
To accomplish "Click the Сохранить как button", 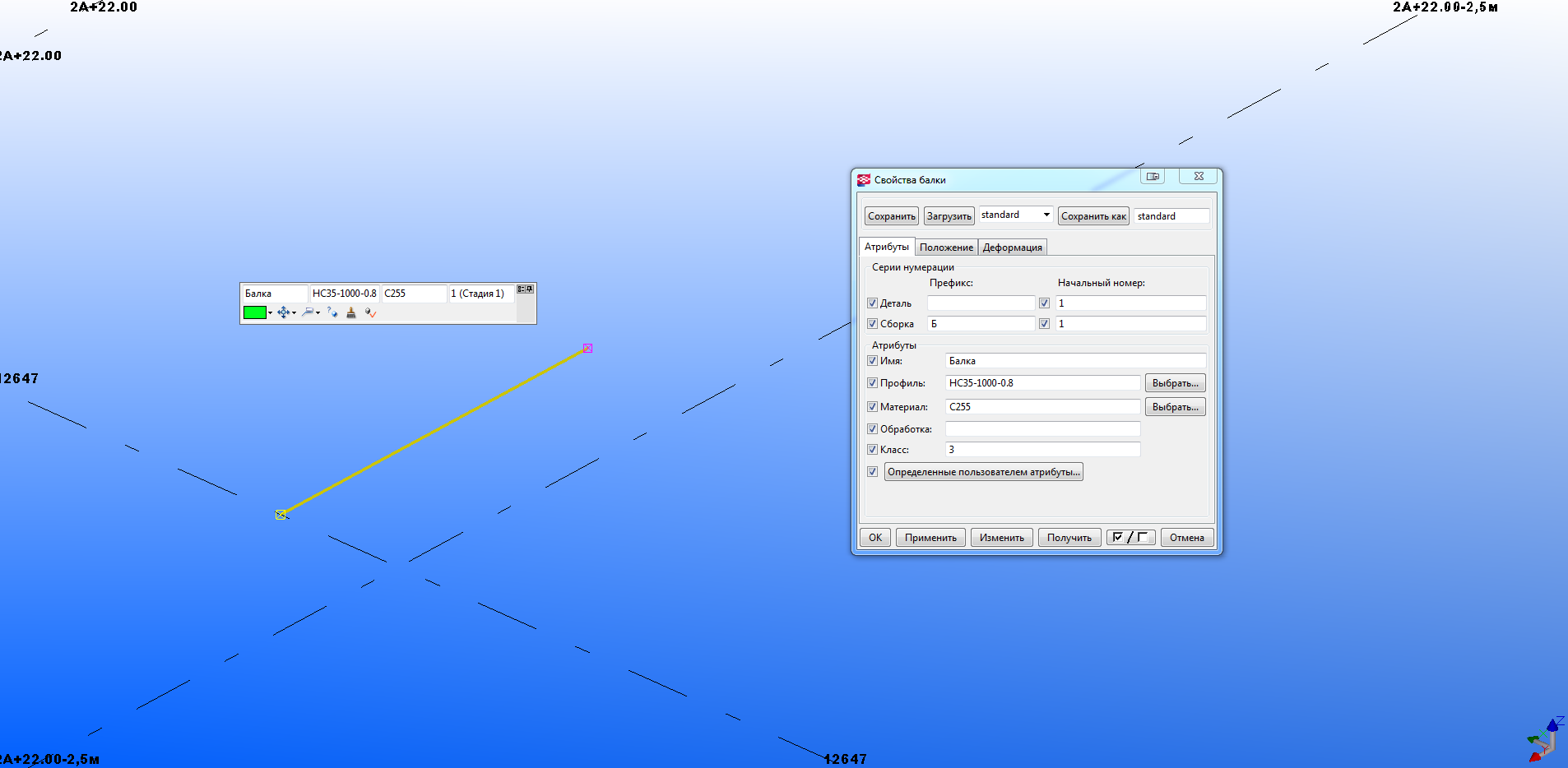I will [x=1093, y=216].
